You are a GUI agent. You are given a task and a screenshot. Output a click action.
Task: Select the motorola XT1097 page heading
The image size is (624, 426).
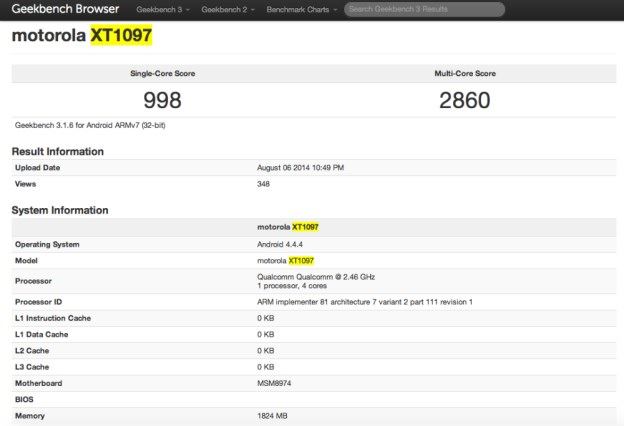pyautogui.click(x=82, y=35)
